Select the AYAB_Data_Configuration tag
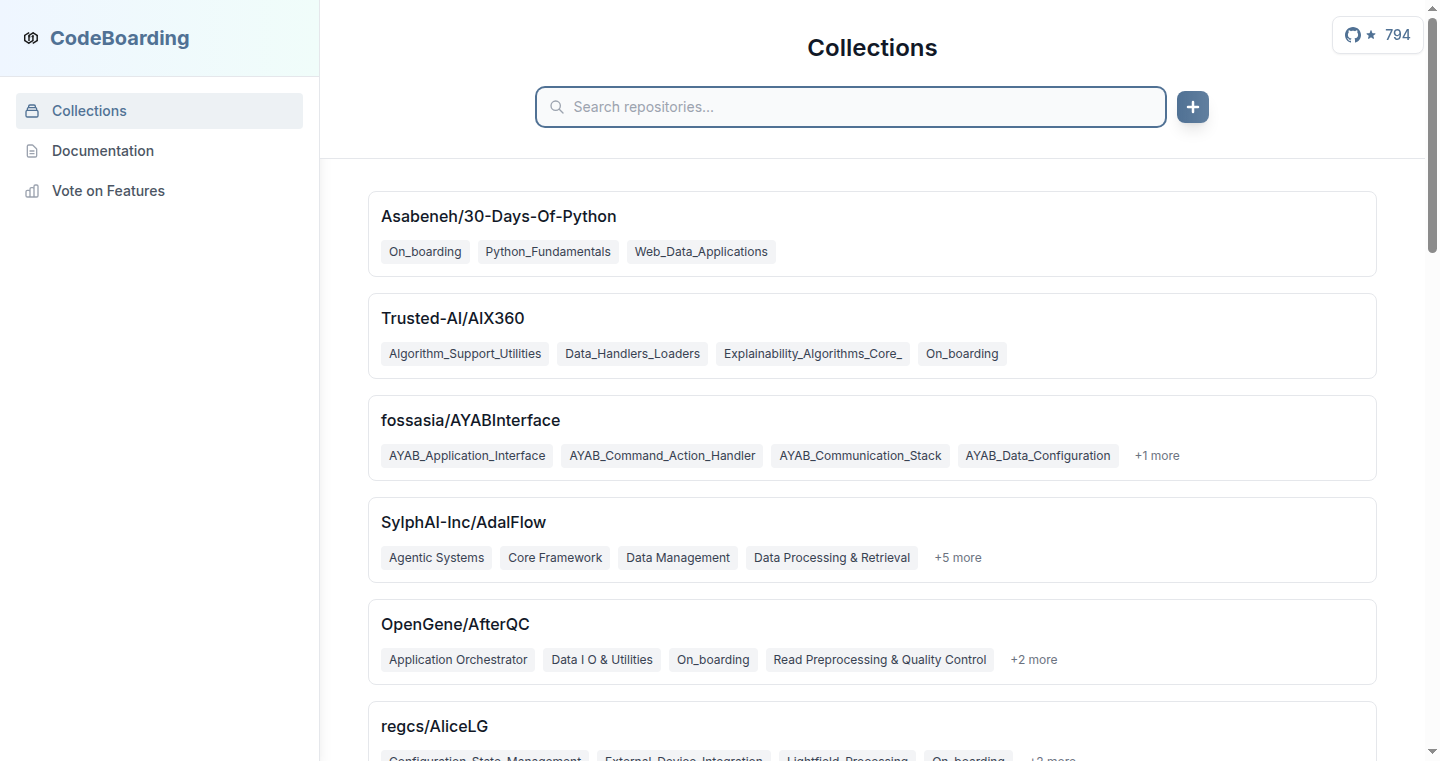 coord(1038,456)
